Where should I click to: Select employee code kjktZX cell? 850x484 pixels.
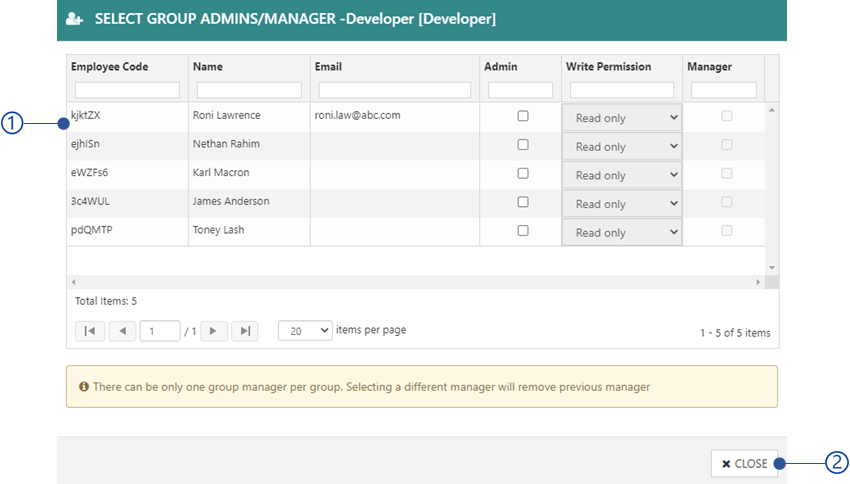[127, 115]
